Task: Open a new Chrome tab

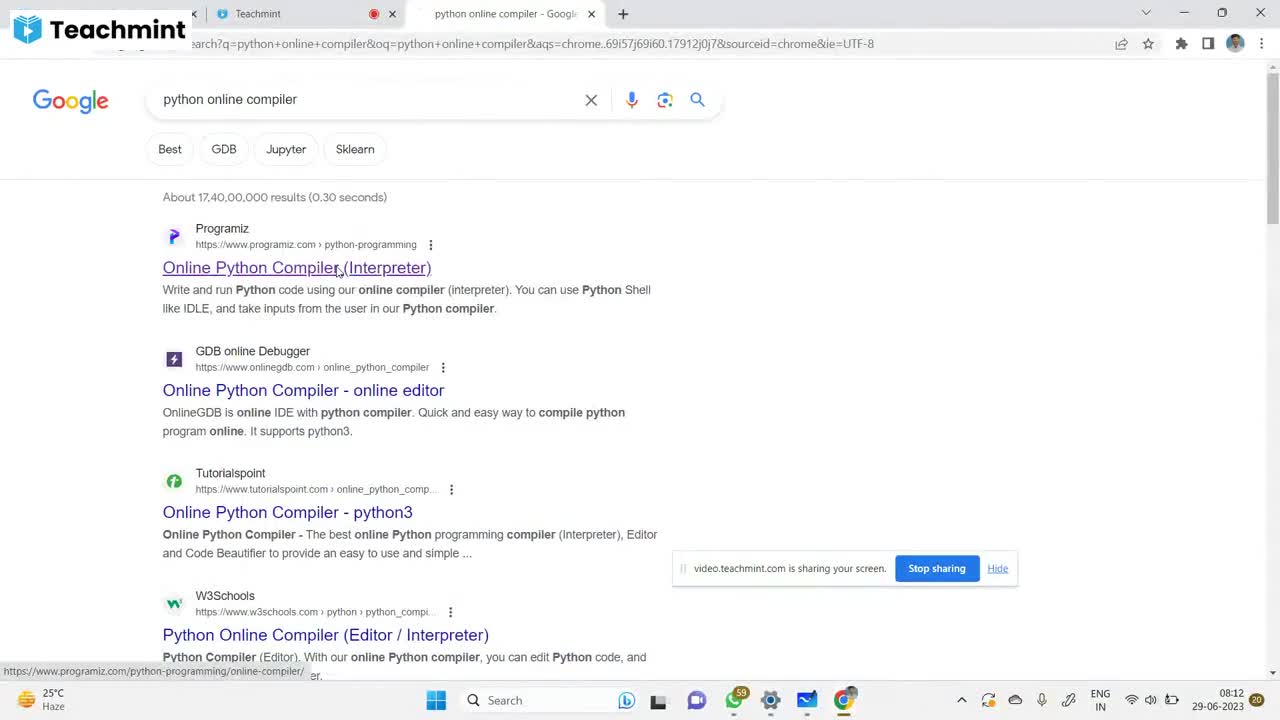Action: [x=623, y=14]
